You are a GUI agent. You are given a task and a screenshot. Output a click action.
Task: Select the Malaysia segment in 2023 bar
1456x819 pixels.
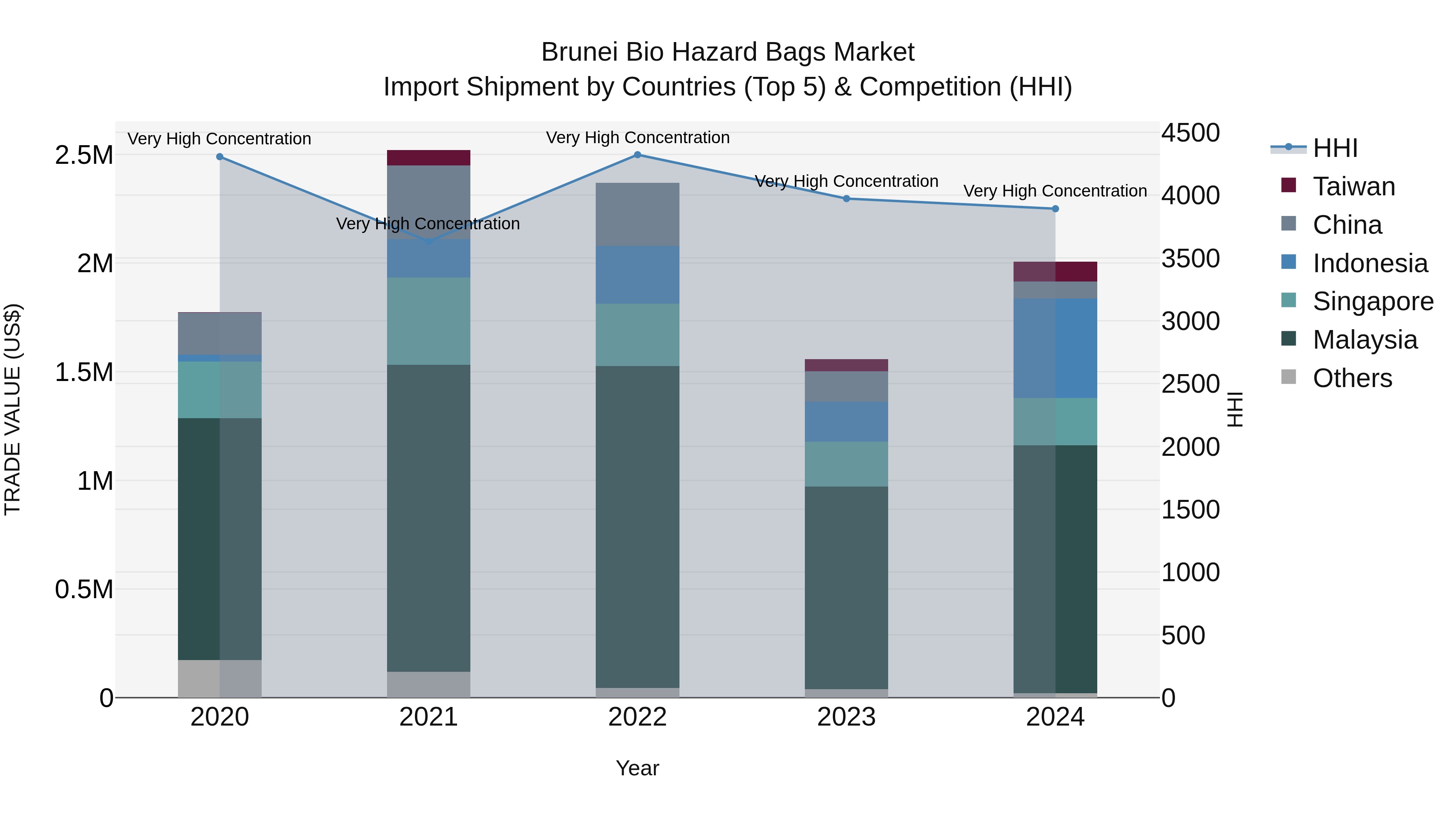tap(846, 588)
